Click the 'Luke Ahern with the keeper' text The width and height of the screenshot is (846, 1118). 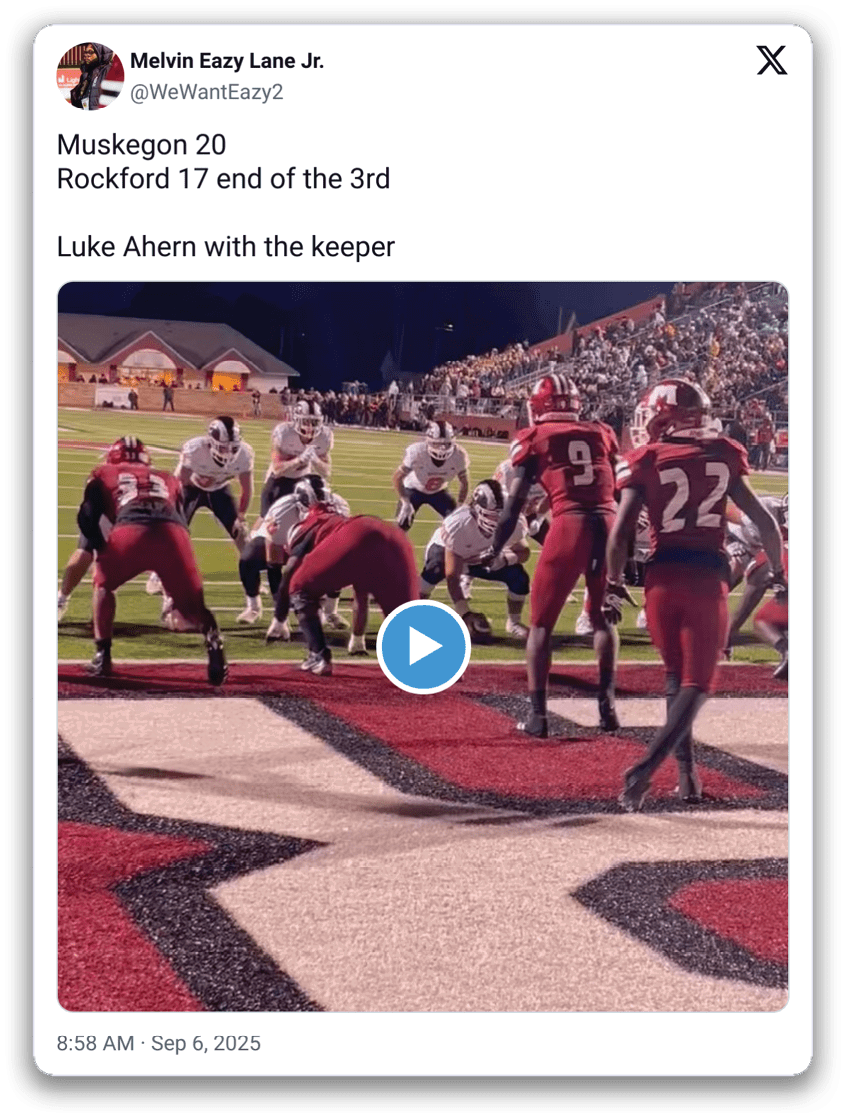click(225, 247)
